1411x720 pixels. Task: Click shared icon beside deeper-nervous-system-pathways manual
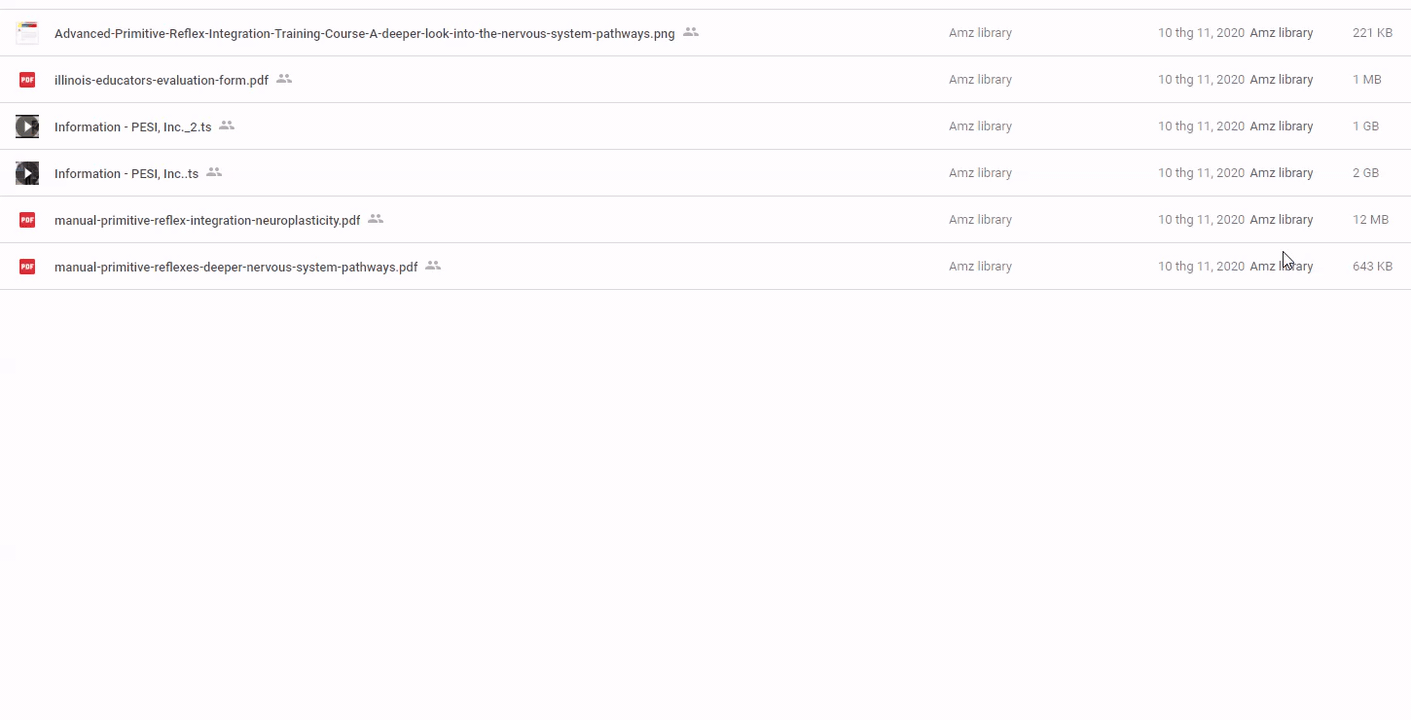433,266
